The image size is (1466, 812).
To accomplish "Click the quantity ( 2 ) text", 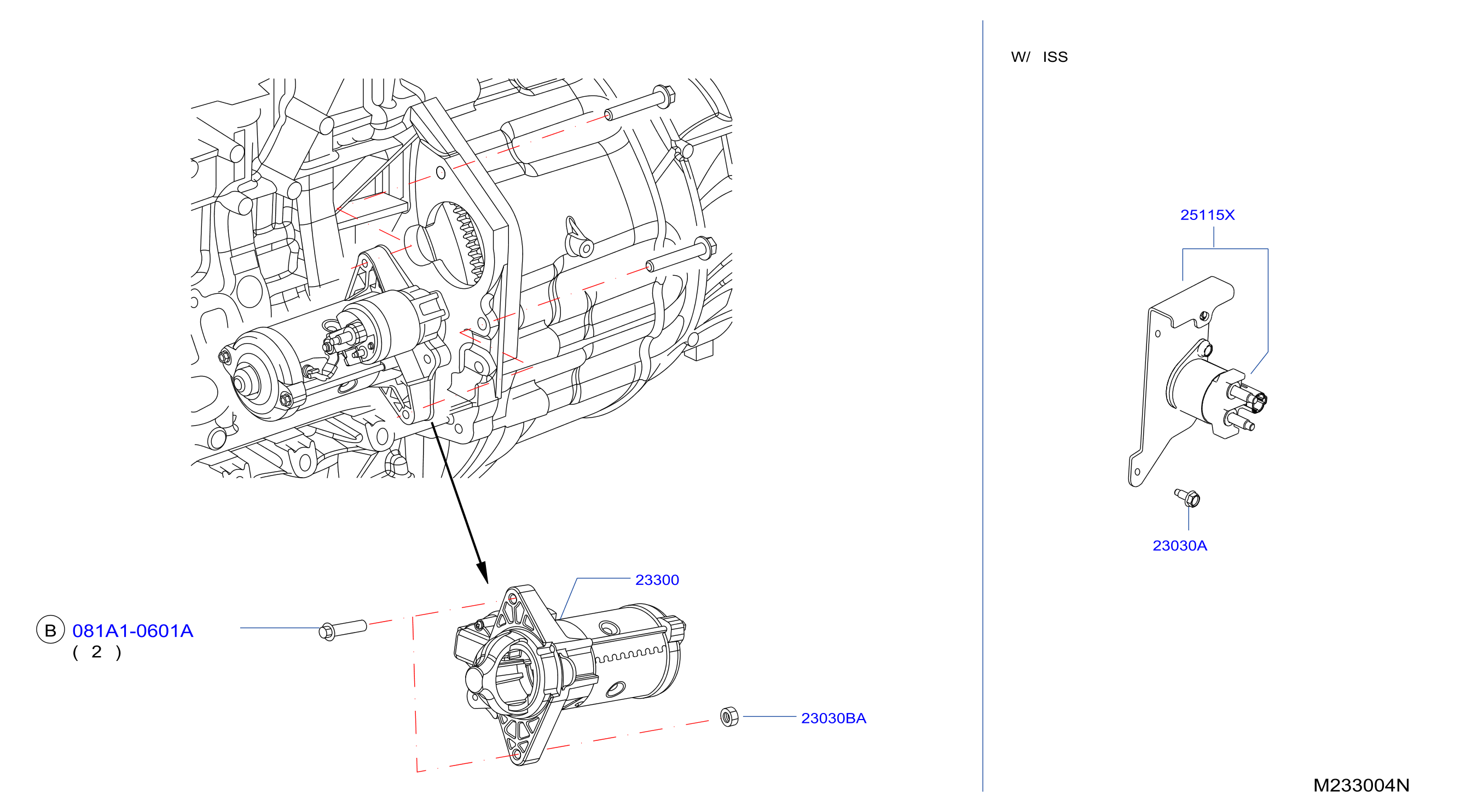I will tap(97, 652).
